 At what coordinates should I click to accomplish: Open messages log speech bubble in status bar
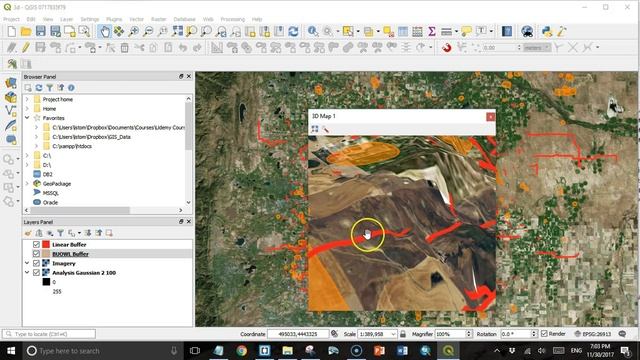pos(622,334)
